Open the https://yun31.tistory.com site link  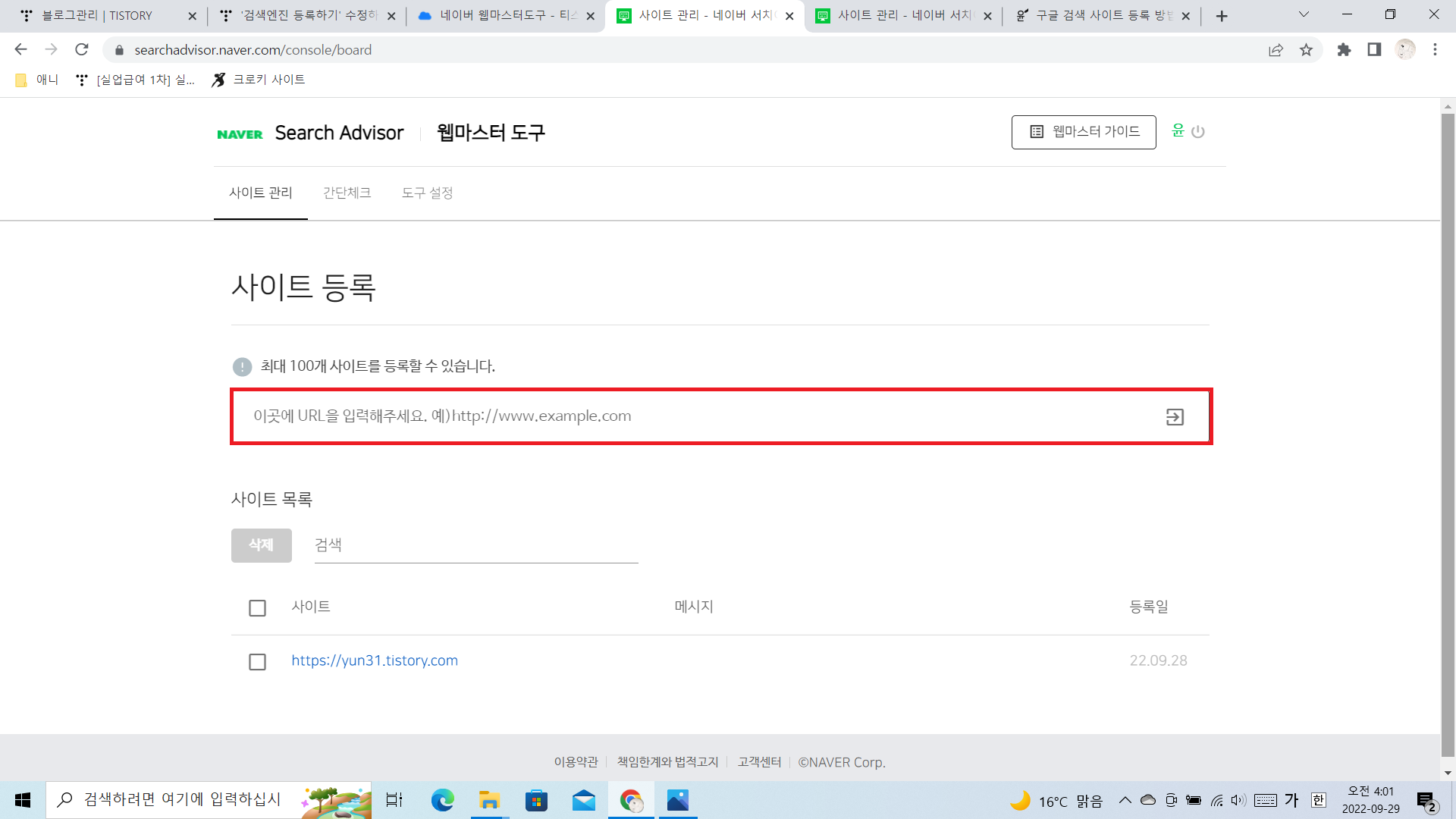(x=375, y=661)
